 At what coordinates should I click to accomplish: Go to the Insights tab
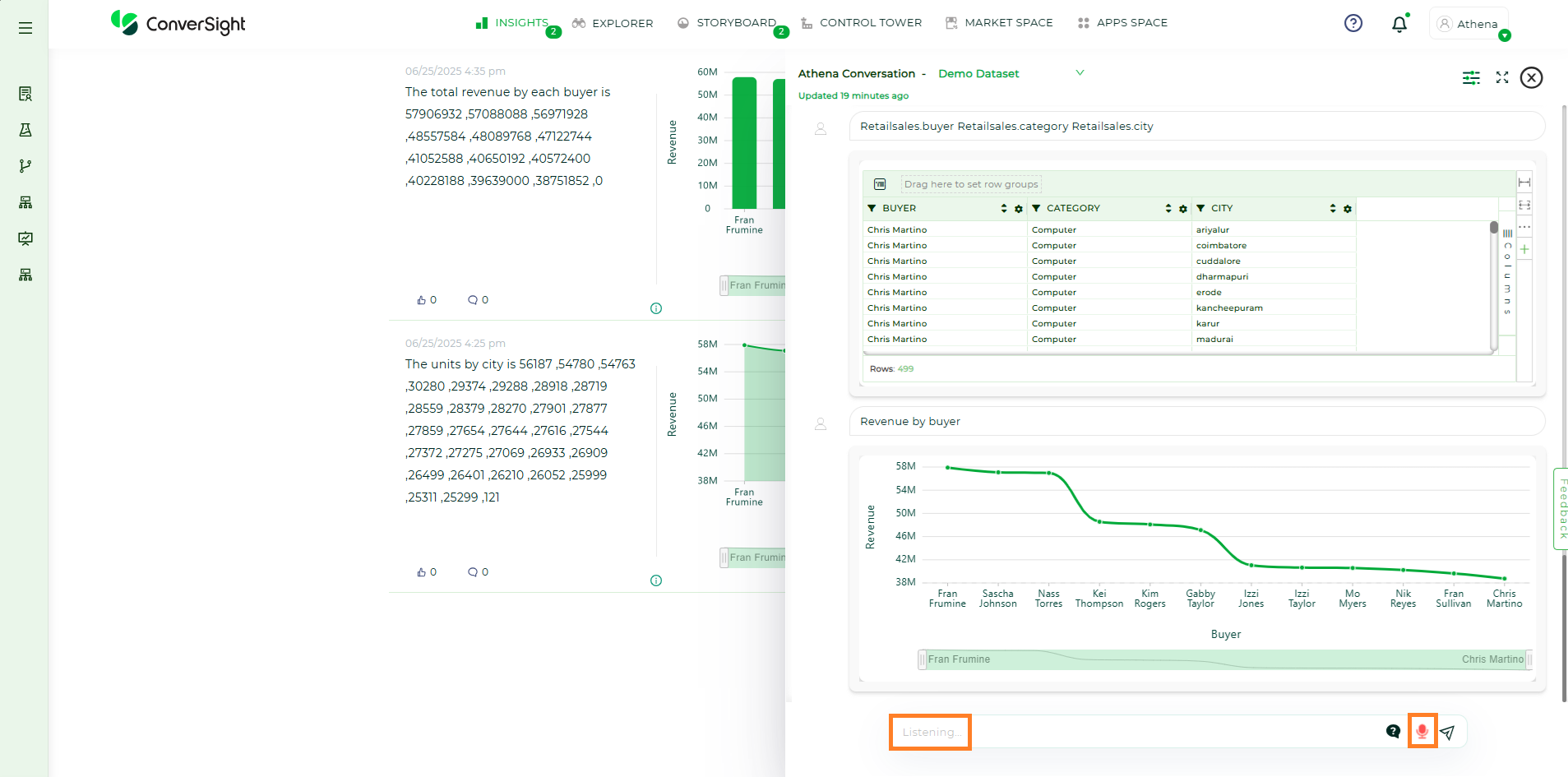click(512, 23)
